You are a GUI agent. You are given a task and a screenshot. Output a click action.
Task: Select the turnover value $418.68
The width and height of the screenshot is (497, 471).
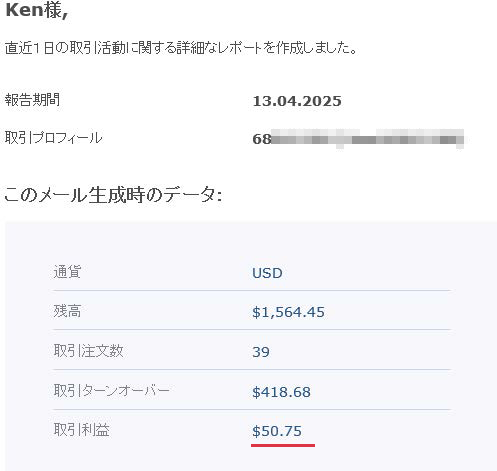[x=281, y=392]
